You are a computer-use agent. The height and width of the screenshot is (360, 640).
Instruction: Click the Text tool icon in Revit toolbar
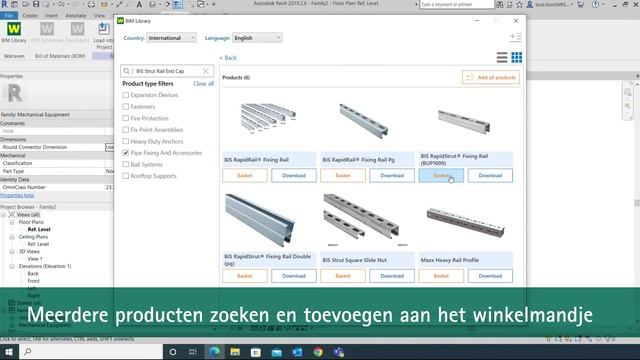[139, 4]
